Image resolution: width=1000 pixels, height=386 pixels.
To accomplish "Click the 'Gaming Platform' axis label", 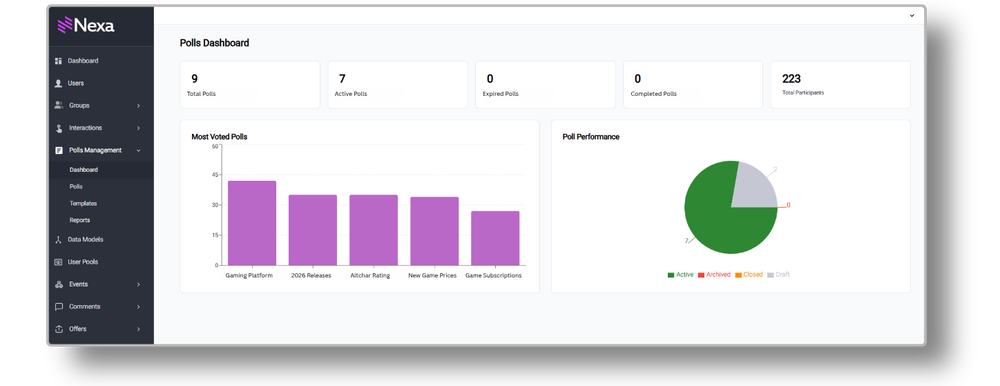I will [x=249, y=276].
